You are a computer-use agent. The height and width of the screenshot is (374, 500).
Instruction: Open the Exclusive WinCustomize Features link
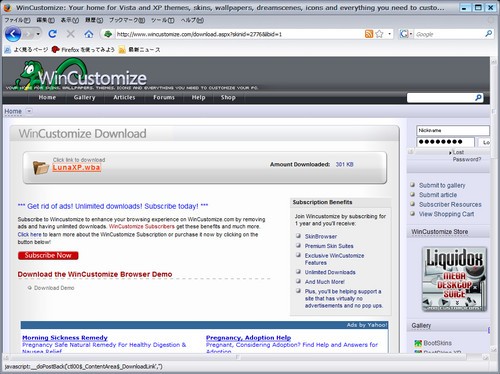(334, 259)
